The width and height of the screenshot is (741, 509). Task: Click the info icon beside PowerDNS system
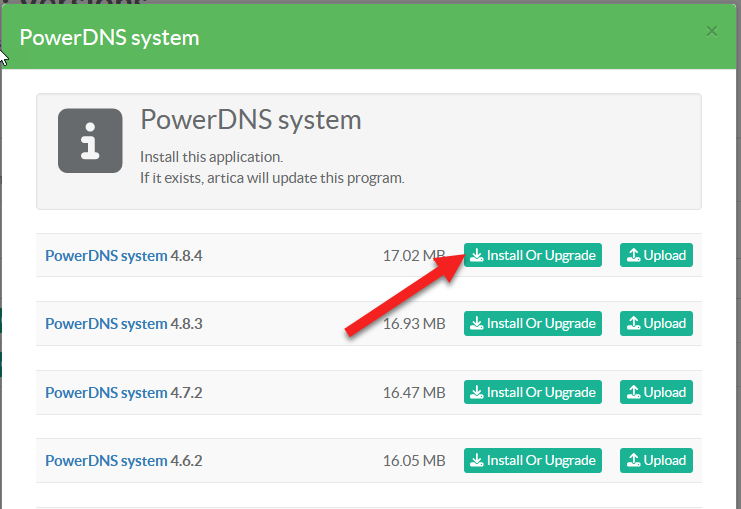tap(91, 141)
